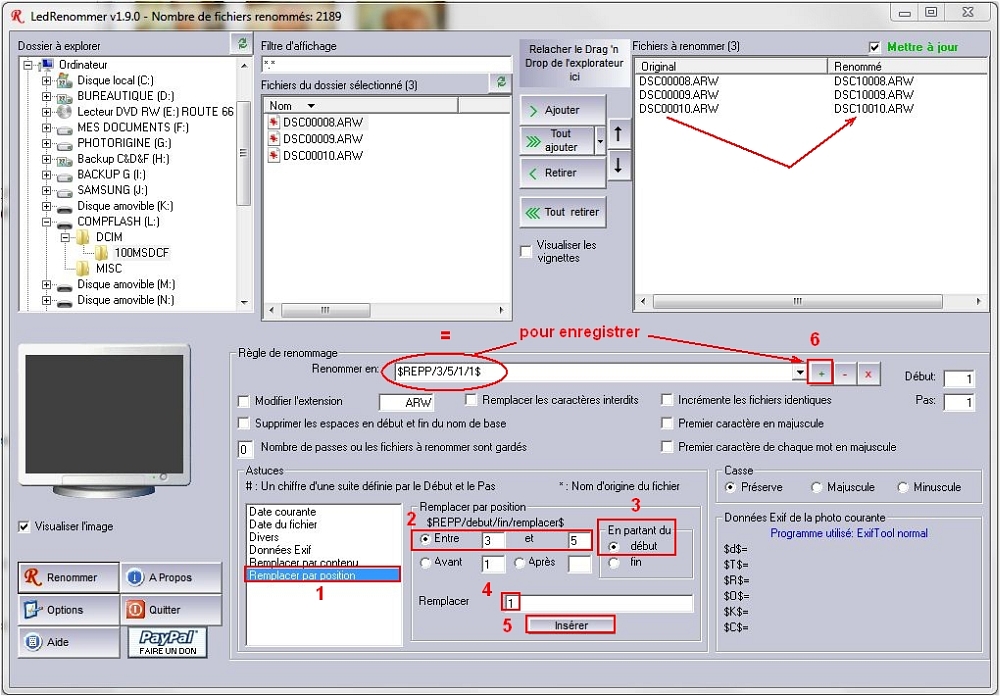
Task: Move selected file down with arrow button
Action: click(x=618, y=166)
